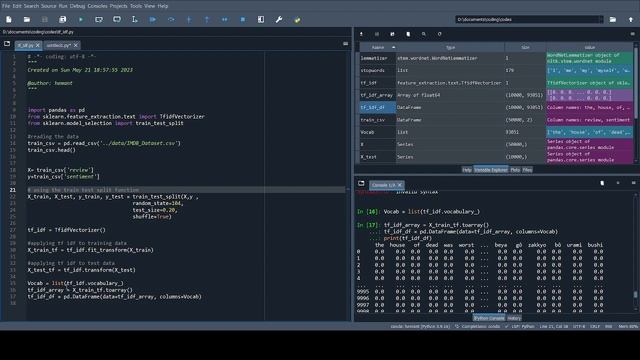
Task: Open the Debug menu
Action: (77, 6)
